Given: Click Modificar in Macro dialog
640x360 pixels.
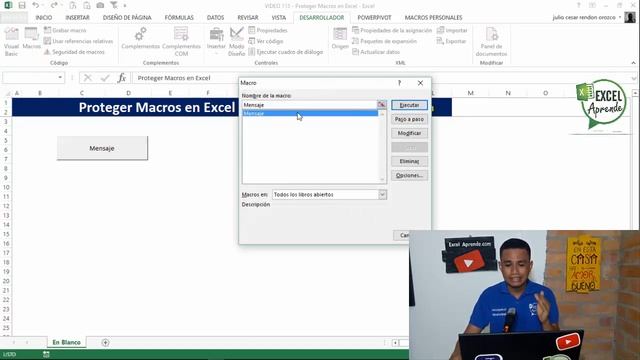Looking at the screenshot, I should [x=409, y=133].
